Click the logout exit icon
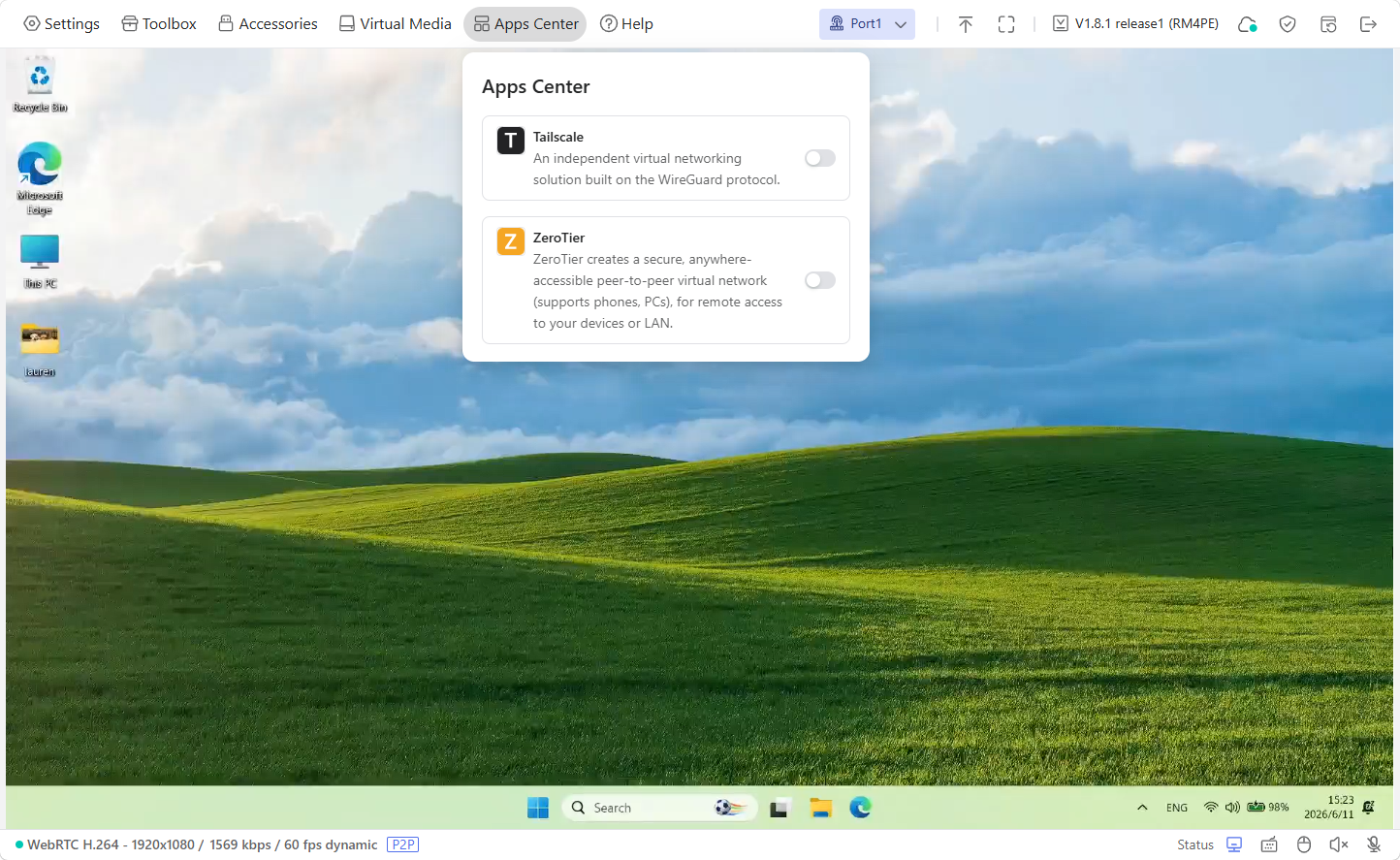This screenshot has height=860, width=1400. tap(1369, 24)
